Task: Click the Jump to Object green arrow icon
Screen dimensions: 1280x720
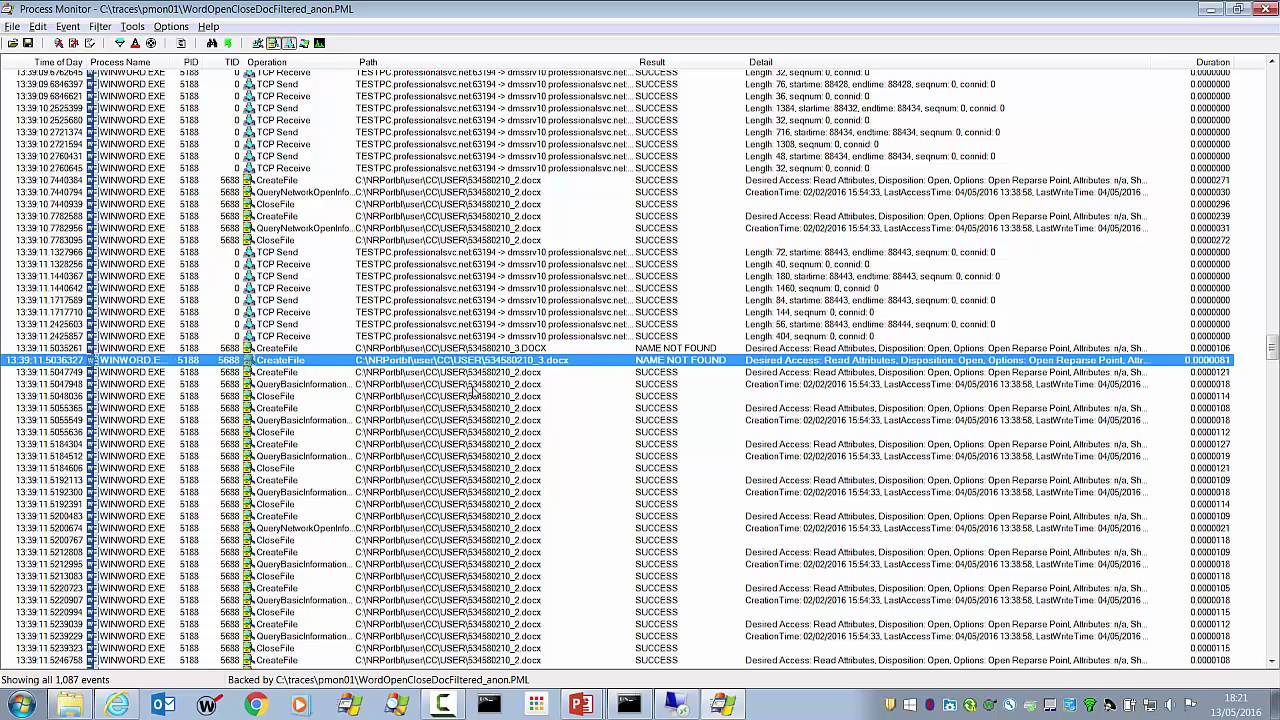Action: (228, 43)
